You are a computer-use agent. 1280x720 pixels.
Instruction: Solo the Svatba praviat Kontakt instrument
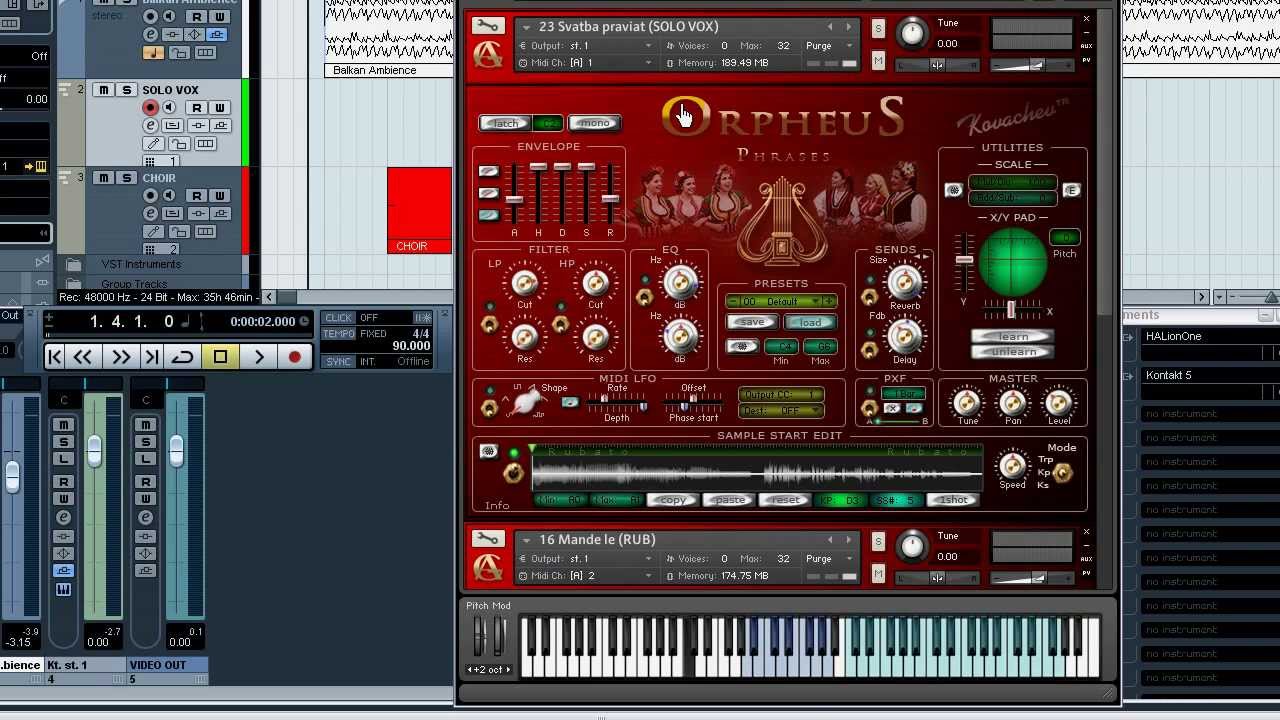(878, 29)
